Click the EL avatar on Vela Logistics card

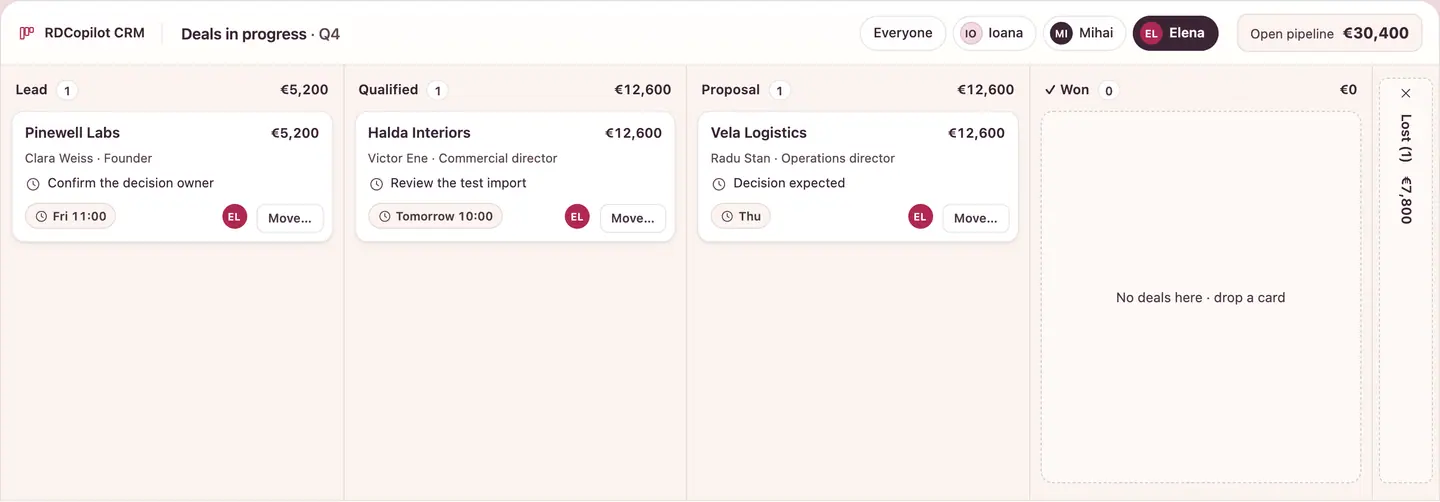pos(920,217)
